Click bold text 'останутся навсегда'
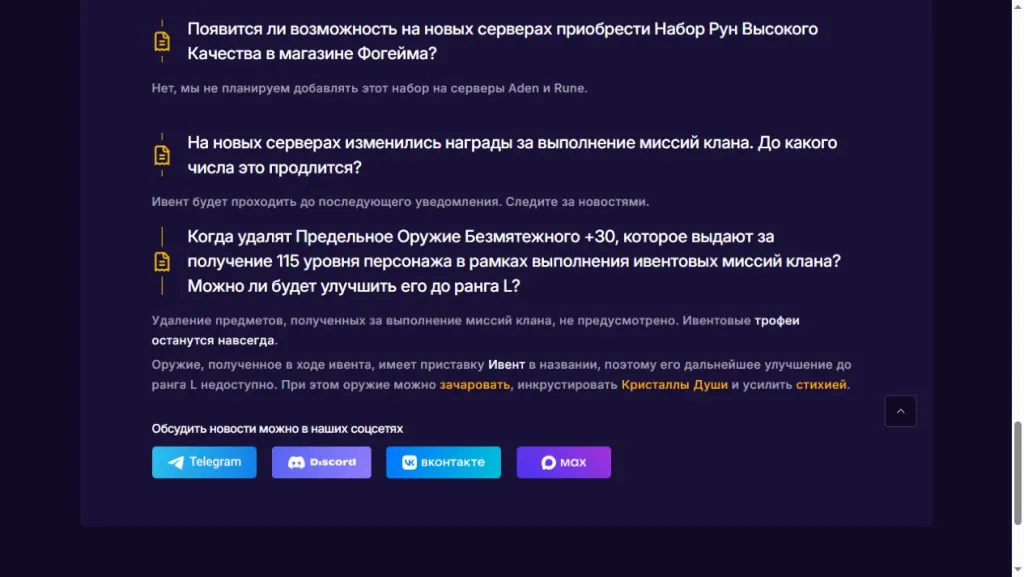 pos(213,340)
